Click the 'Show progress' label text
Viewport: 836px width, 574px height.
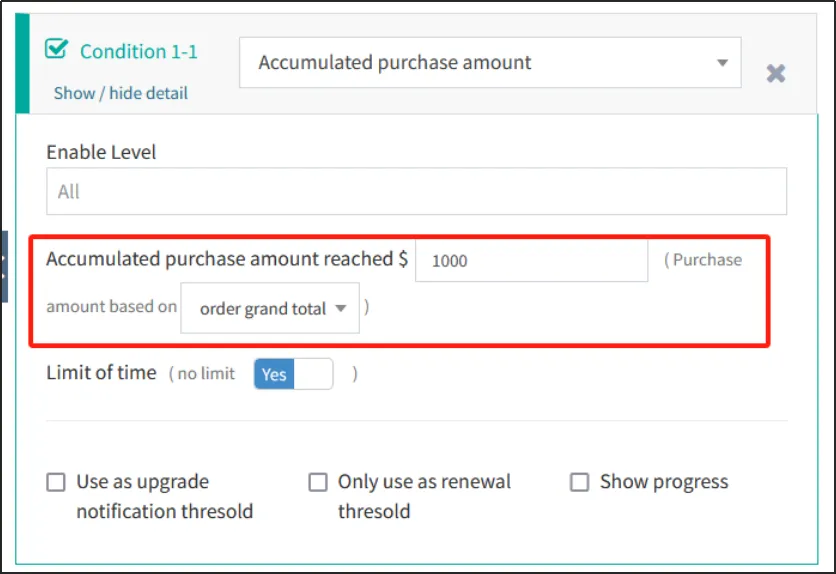click(663, 482)
